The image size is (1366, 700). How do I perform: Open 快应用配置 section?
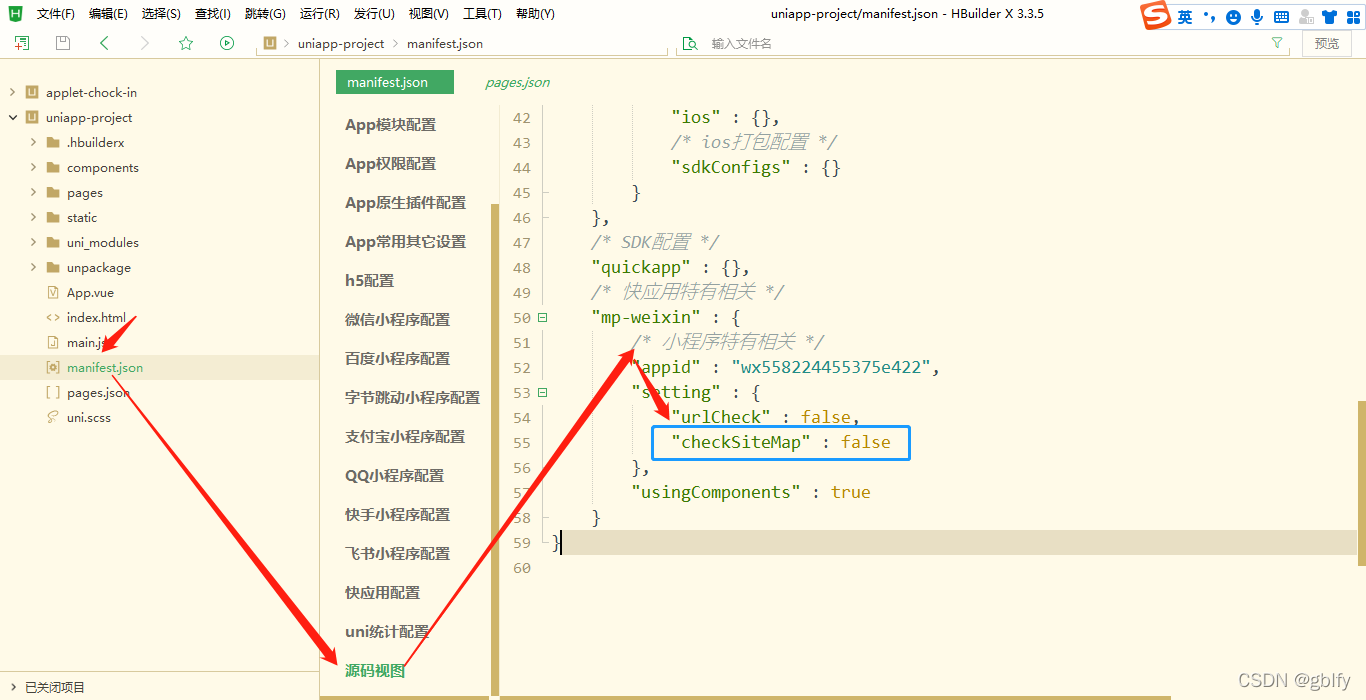383,592
